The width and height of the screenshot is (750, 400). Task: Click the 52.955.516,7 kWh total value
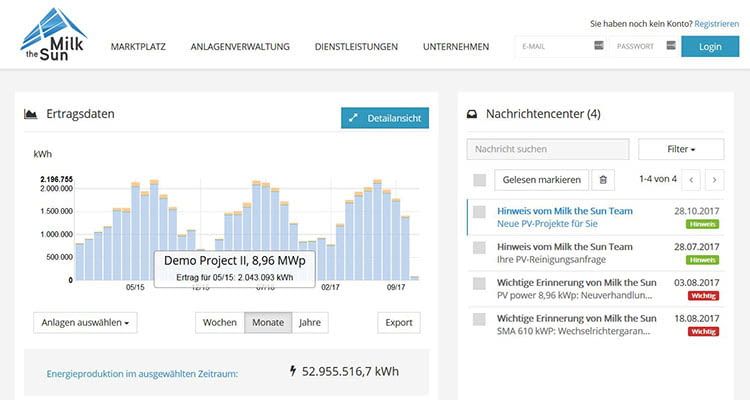[x=350, y=371]
